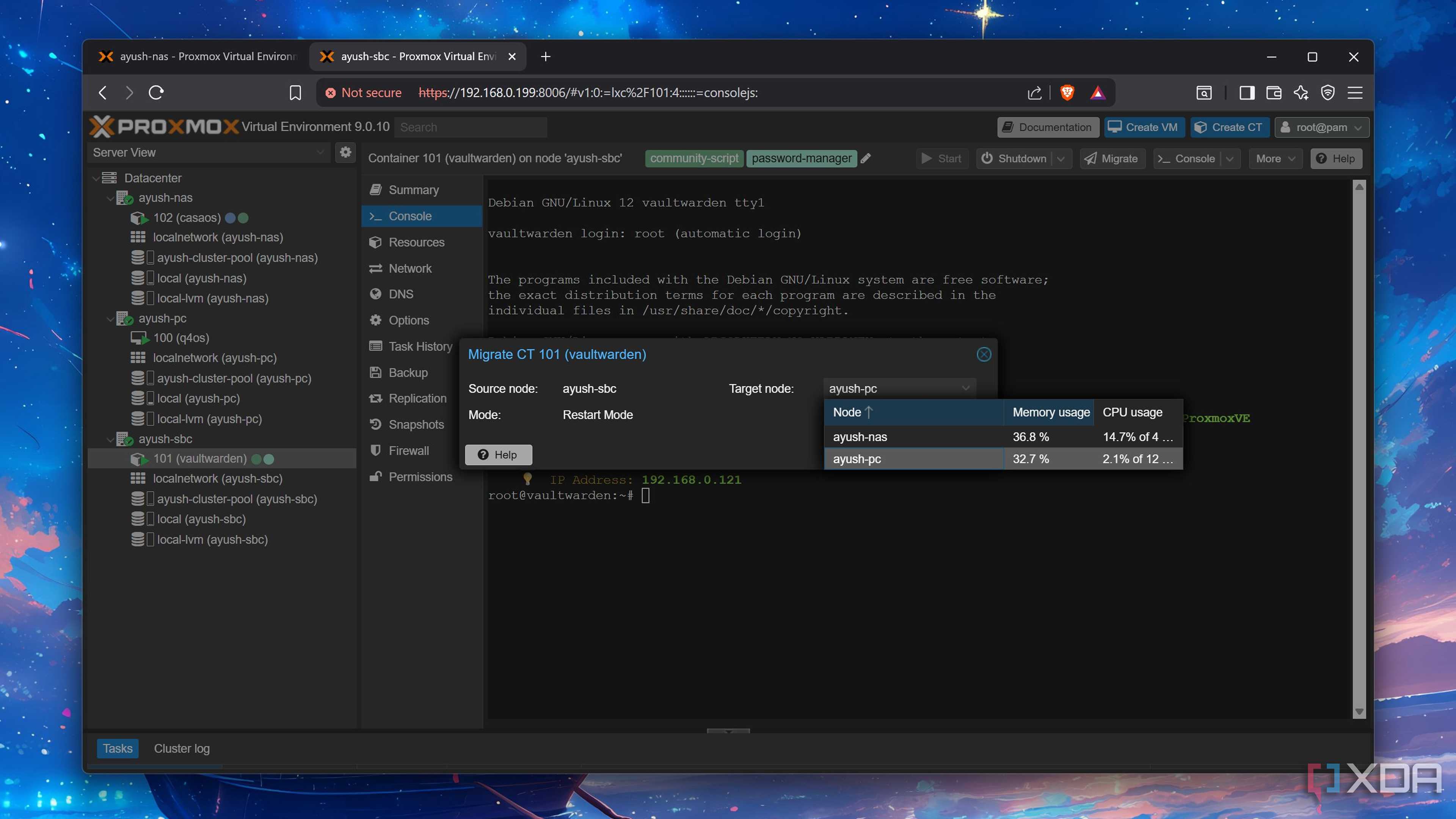The image size is (1456, 819).
Task: Open the Brave Wallet icon
Action: (x=1274, y=93)
